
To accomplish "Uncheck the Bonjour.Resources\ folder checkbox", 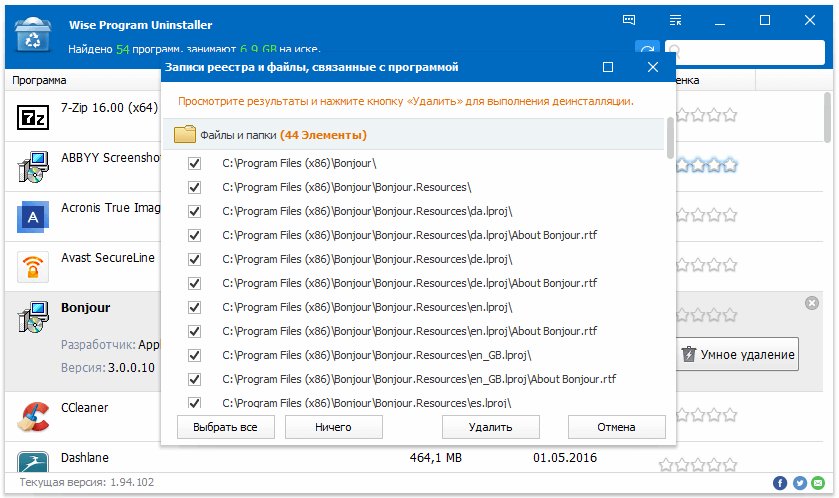I will pos(194,187).
